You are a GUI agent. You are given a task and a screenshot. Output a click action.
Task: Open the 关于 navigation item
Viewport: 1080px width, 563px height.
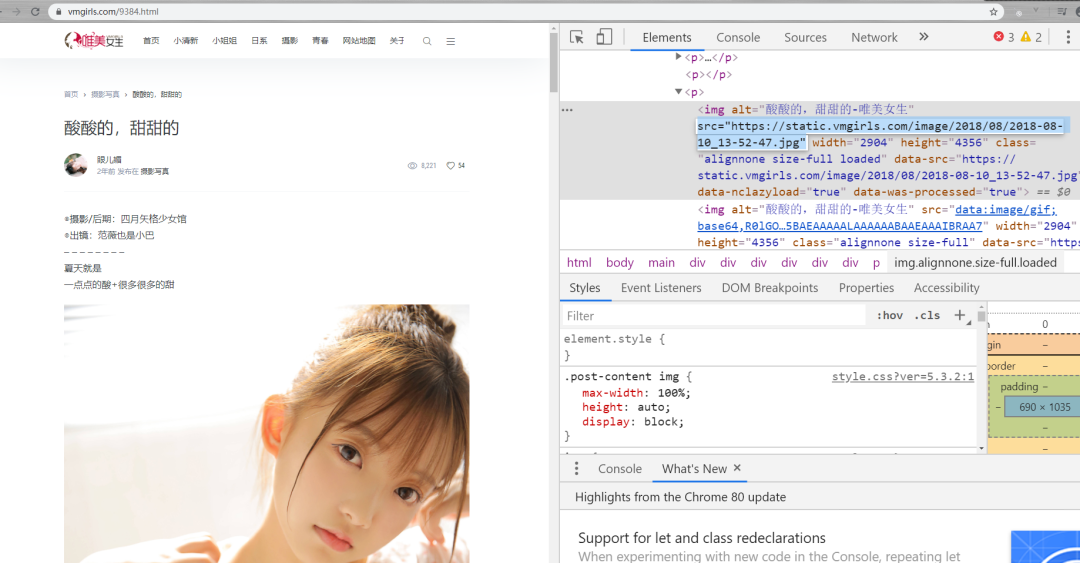(397, 41)
